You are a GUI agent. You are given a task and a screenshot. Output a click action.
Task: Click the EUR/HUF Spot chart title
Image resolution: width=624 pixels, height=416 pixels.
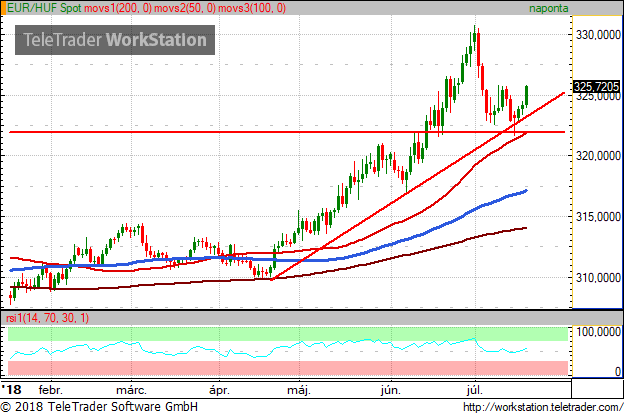pos(44,8)
